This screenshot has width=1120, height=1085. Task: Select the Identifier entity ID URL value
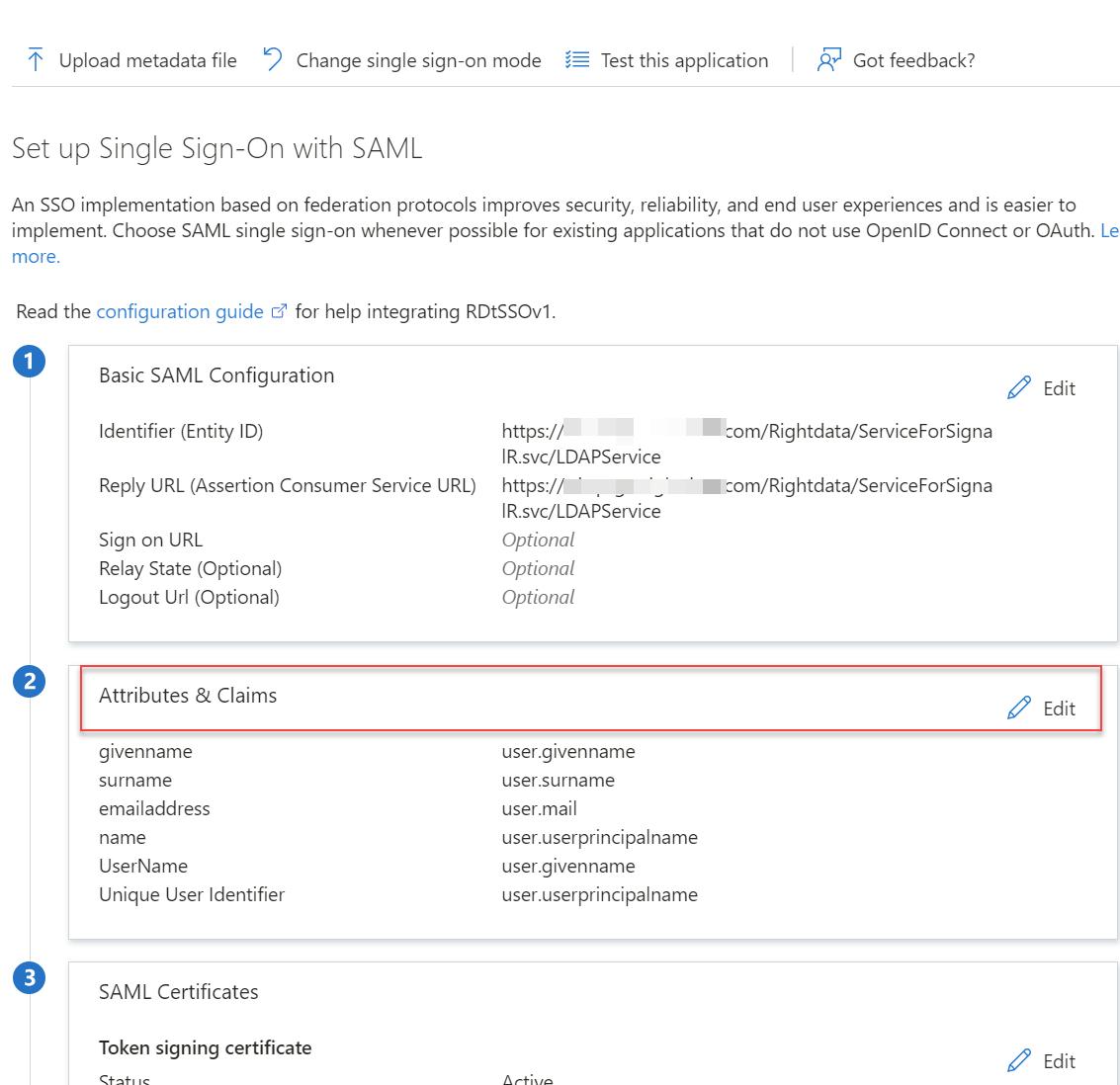click(x=746, y=444)
